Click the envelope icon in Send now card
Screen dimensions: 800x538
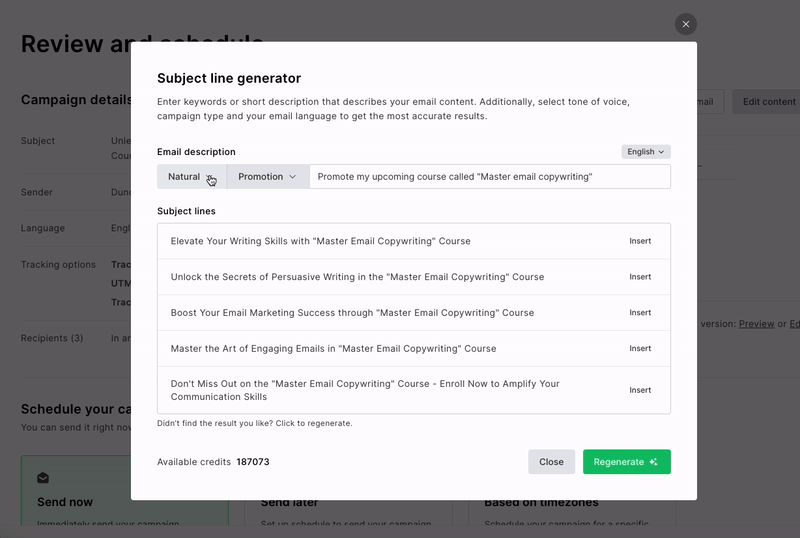click(x=43, y=478)
